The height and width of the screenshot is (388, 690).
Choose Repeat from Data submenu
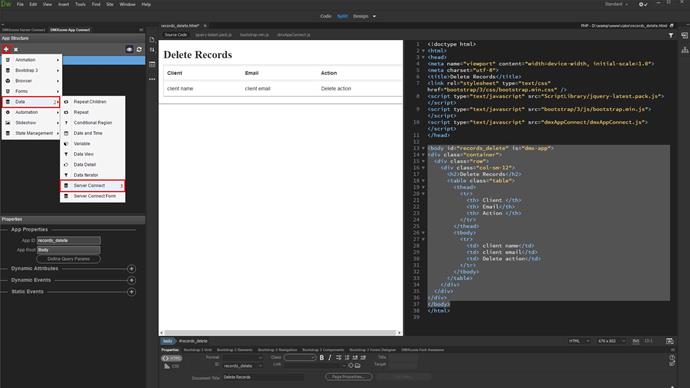(92, 112)
